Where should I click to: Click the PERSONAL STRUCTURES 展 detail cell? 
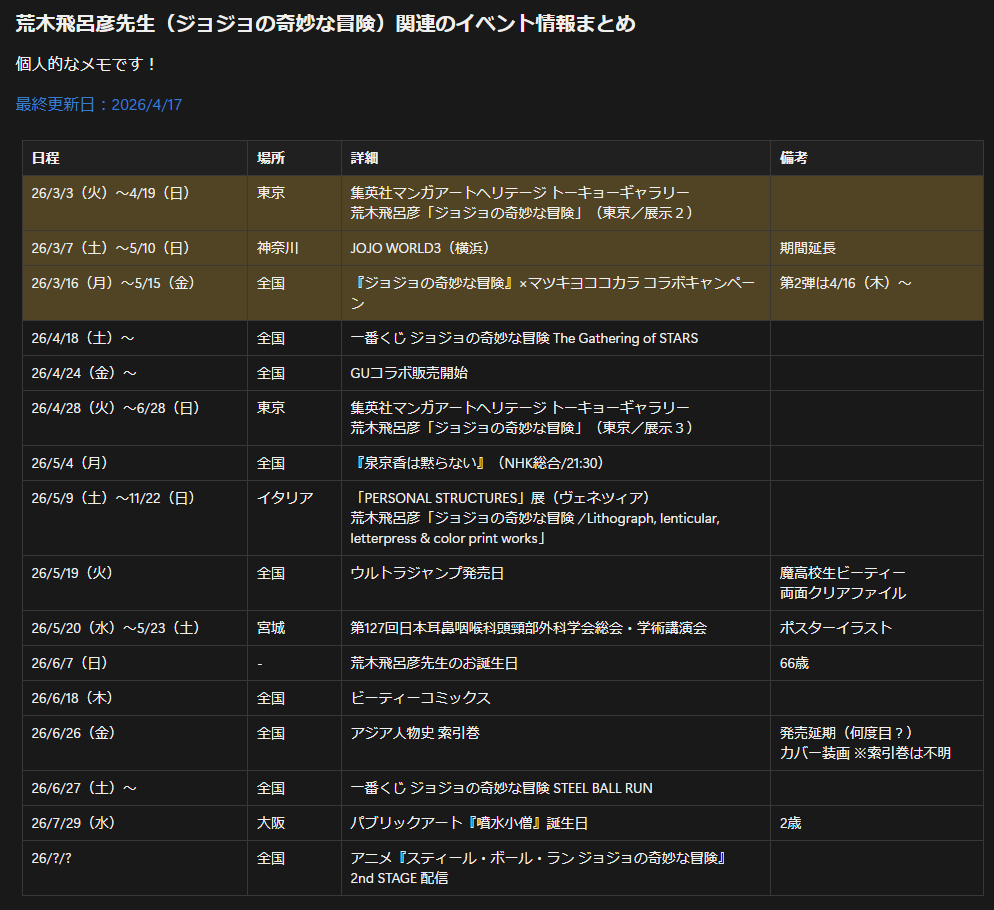pos(556,518)
